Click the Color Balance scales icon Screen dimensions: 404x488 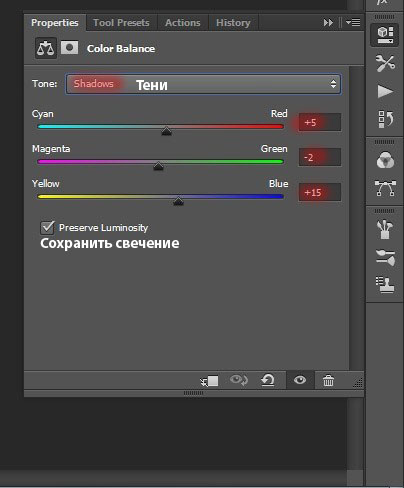46,48
